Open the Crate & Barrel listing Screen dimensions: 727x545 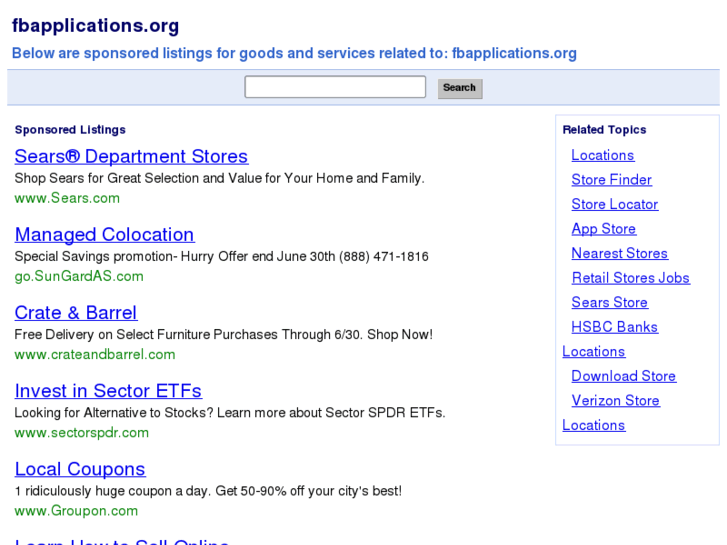click(x=76, y=313)
